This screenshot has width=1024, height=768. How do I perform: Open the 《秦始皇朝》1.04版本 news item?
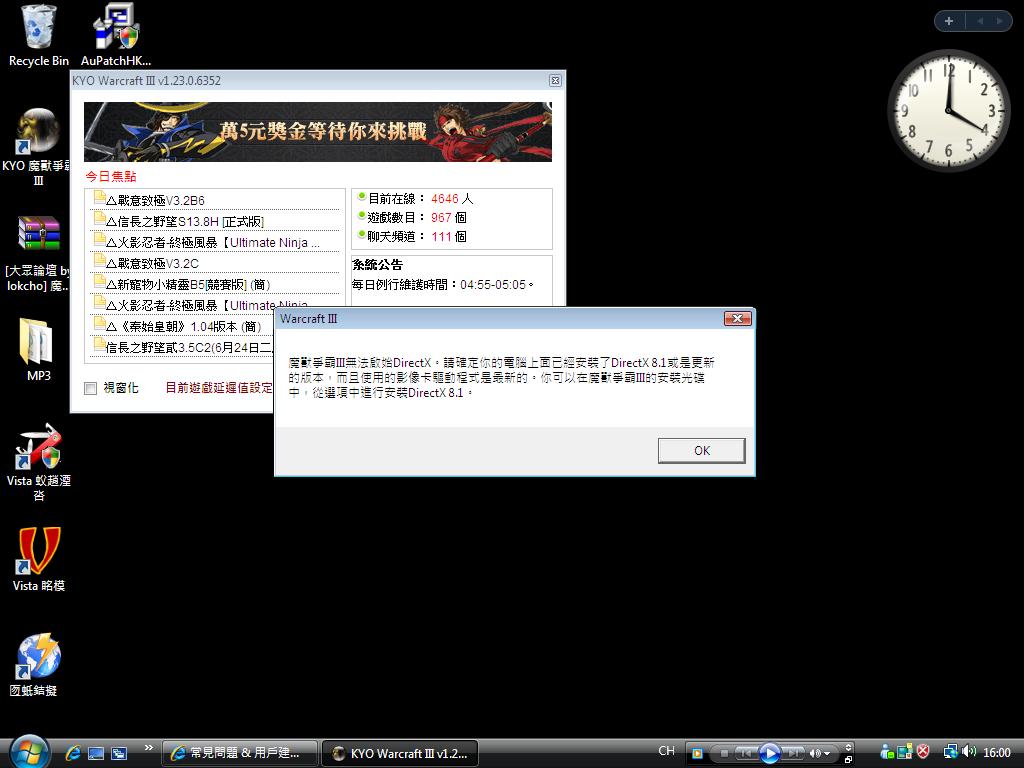(x=184, y=326)
